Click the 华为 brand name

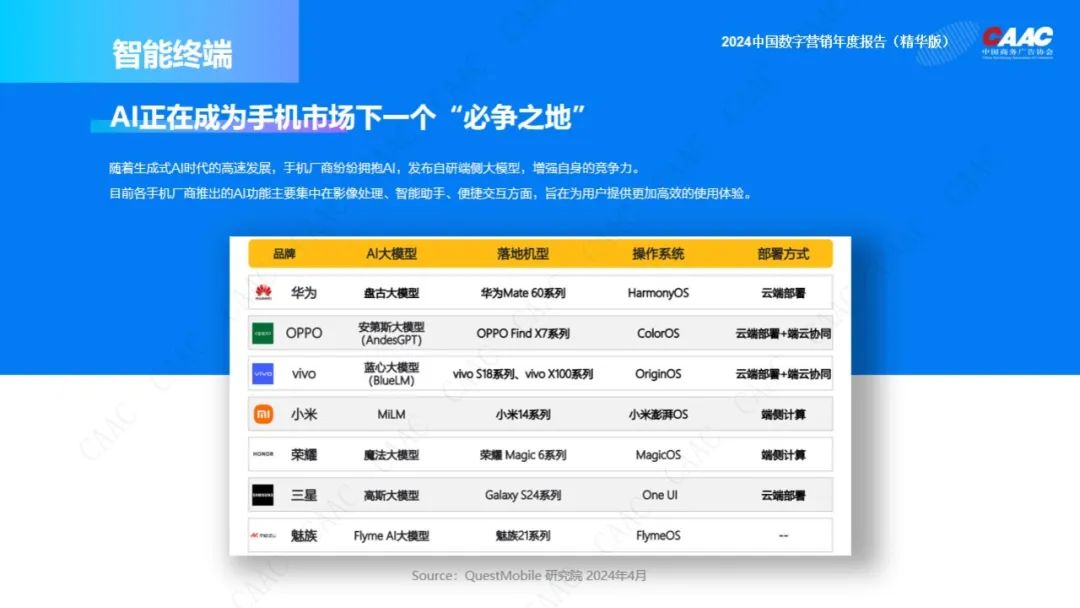304,293
